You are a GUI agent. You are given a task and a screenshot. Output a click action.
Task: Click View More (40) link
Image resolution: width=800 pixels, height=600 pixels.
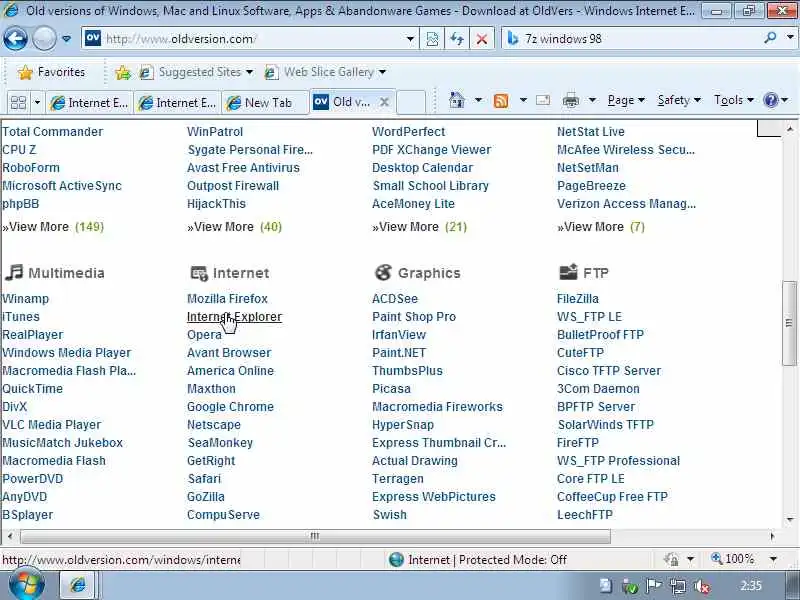(234, 227)
